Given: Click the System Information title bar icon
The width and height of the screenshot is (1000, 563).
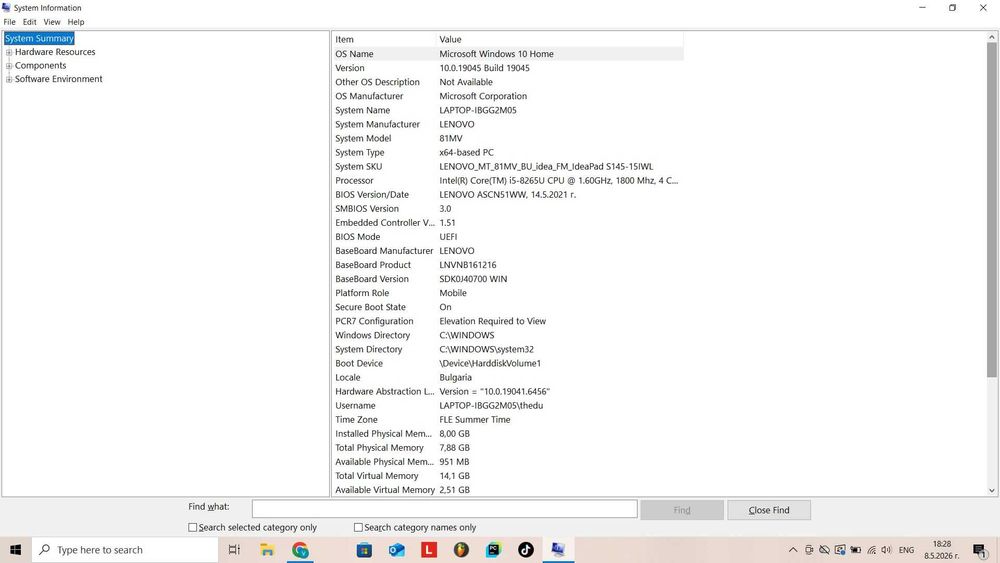Looking at the screenshot, I should click(x=6, y=8).
